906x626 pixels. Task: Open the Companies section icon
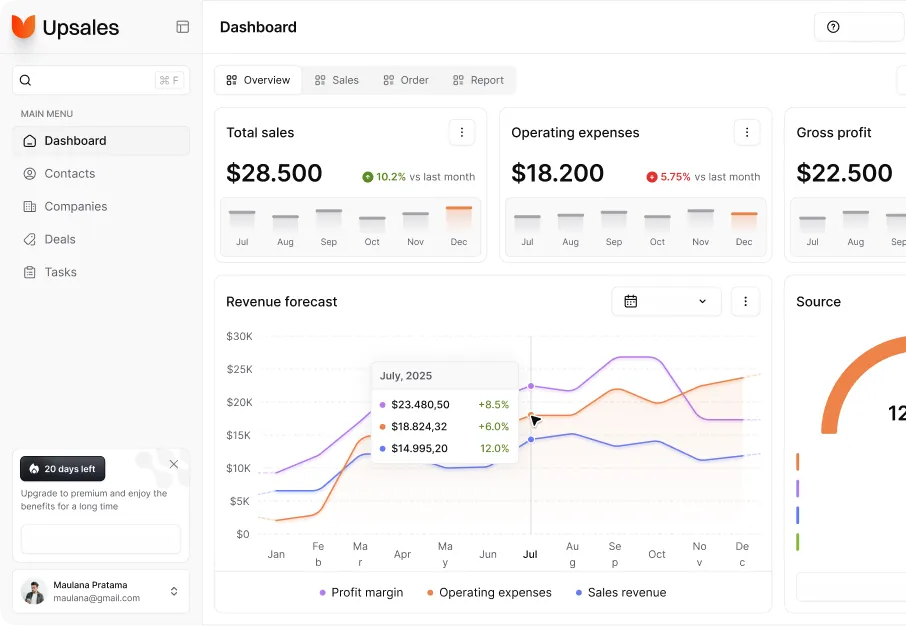coord(30,206)
